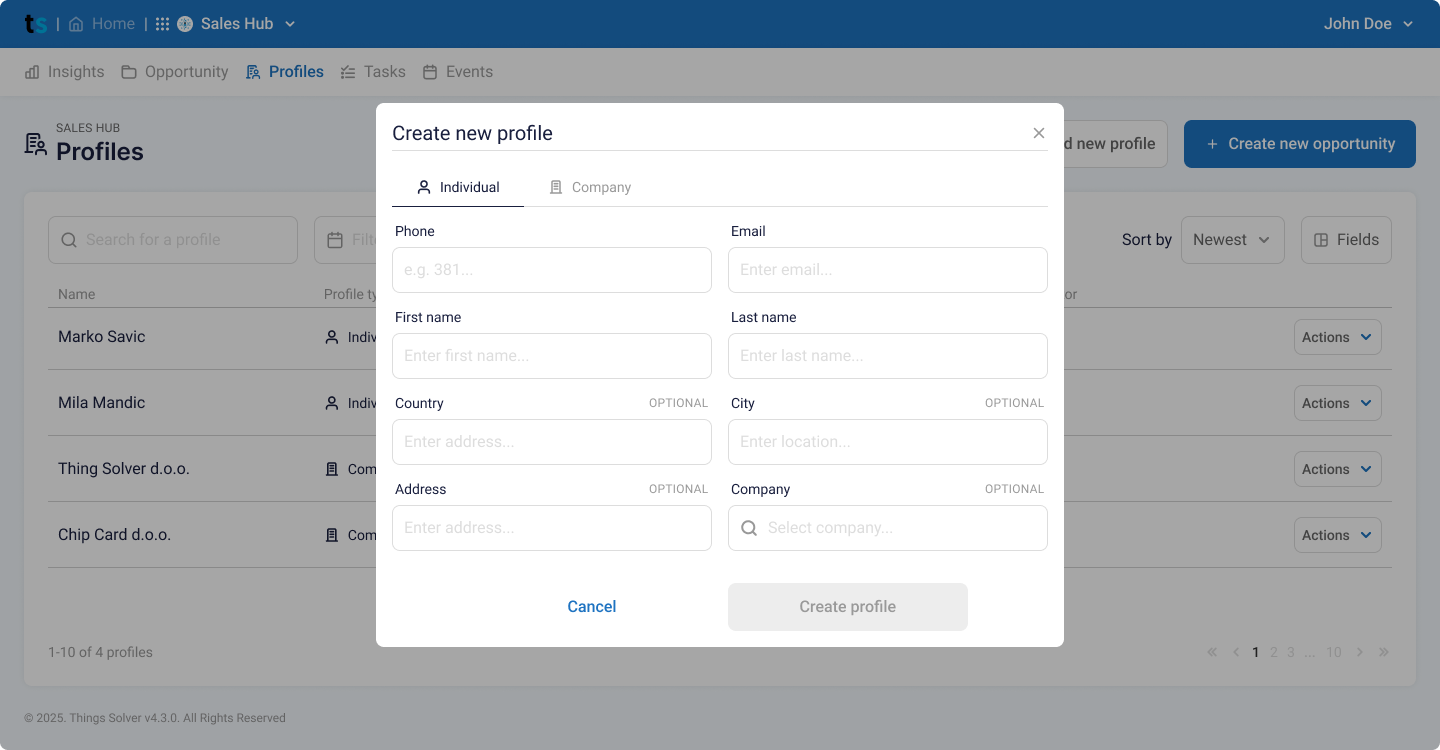The width and height of the screenshot is (1440, 750).
Task: Click the Search for a profile field
Action: click(x=173, y=240)
